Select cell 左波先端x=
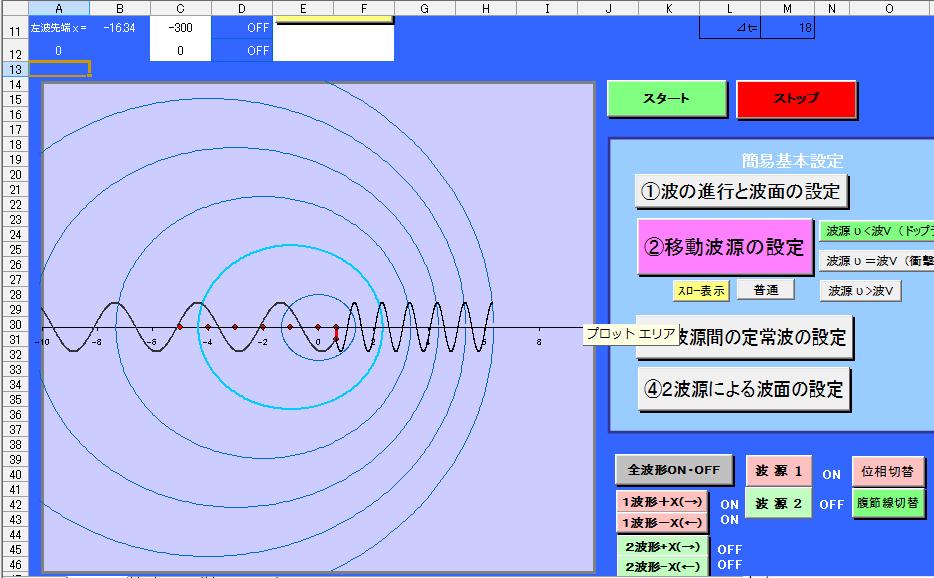The width and height of the screenshot is (934, 578). [59, 27]
